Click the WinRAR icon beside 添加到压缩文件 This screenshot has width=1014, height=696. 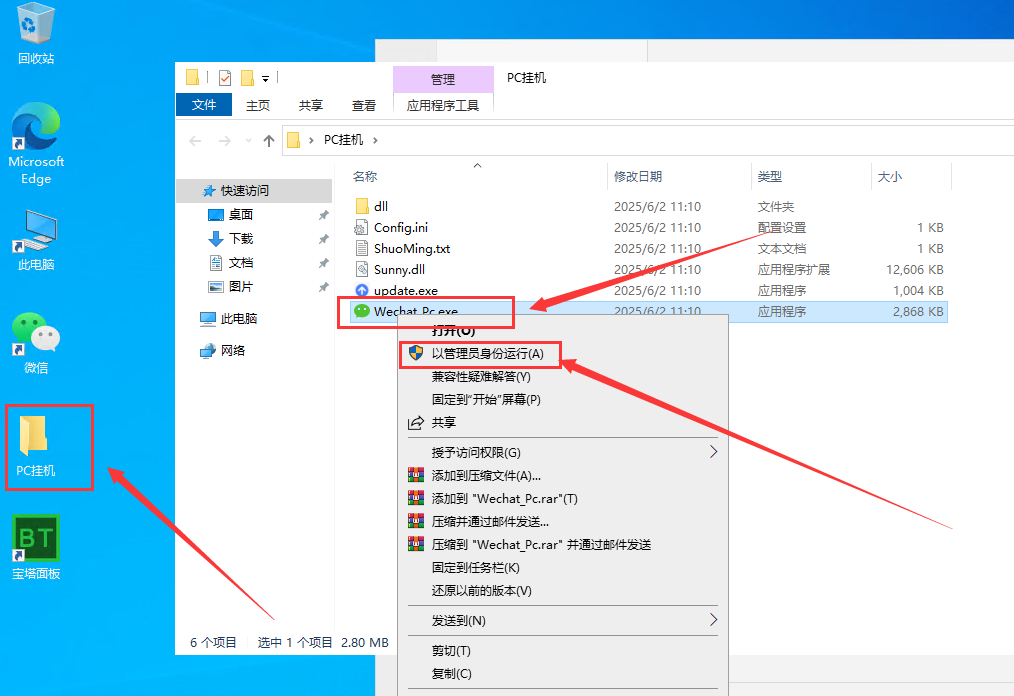pos(416,476)
